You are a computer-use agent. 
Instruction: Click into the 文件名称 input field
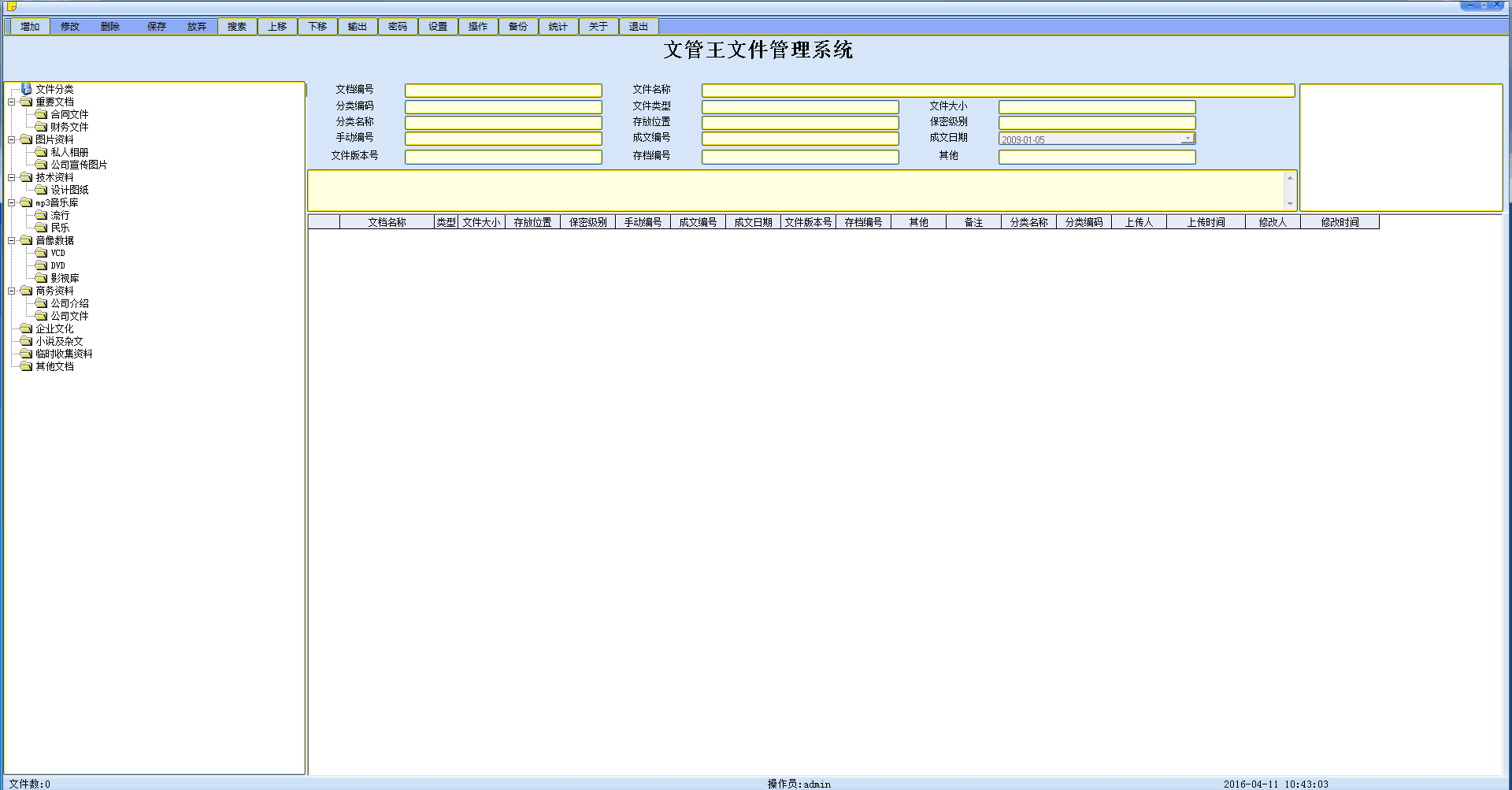(997, 91)
